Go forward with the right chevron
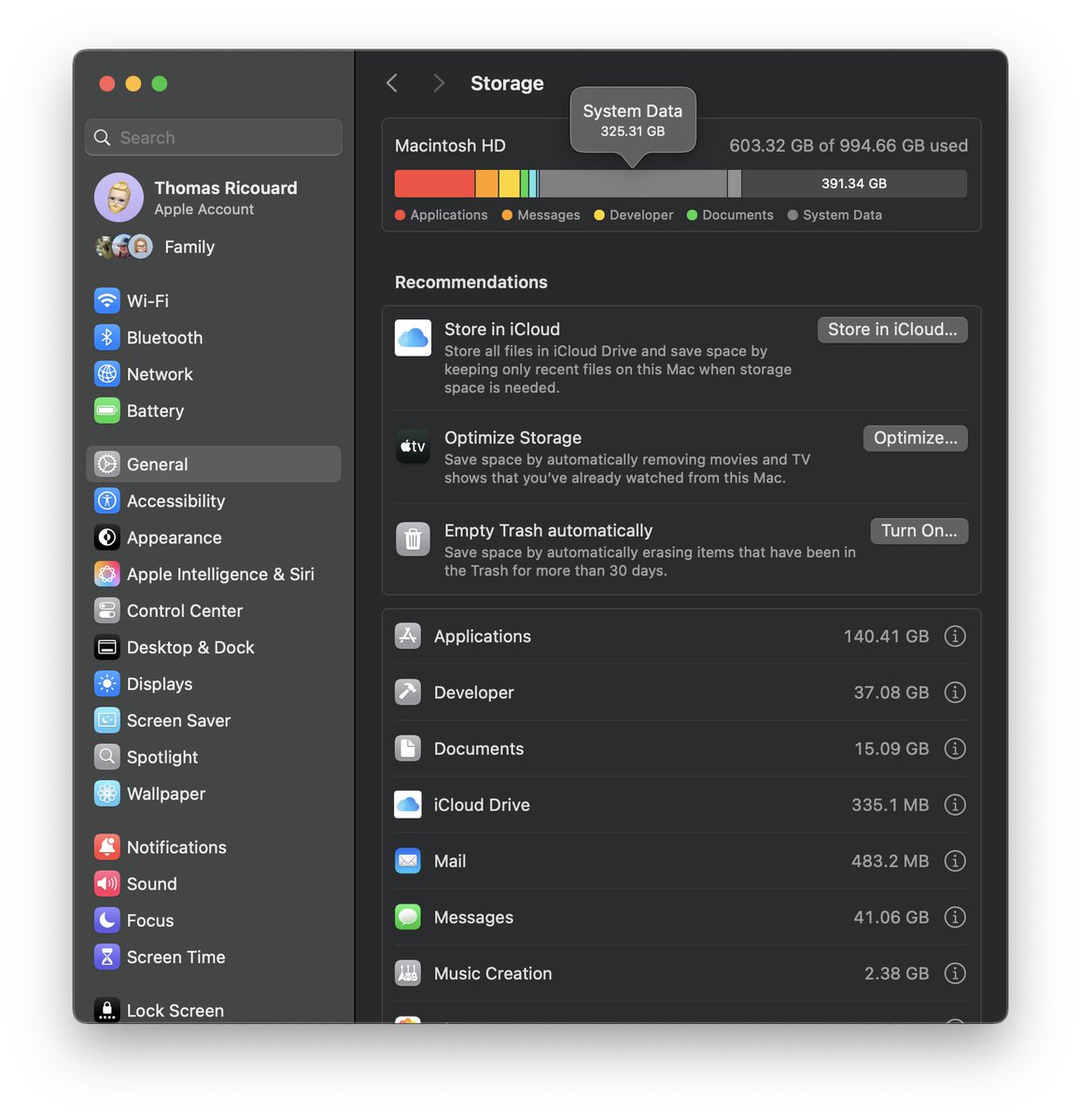This screenshot has height=1120, width=1081. click(x=439, y=83)
